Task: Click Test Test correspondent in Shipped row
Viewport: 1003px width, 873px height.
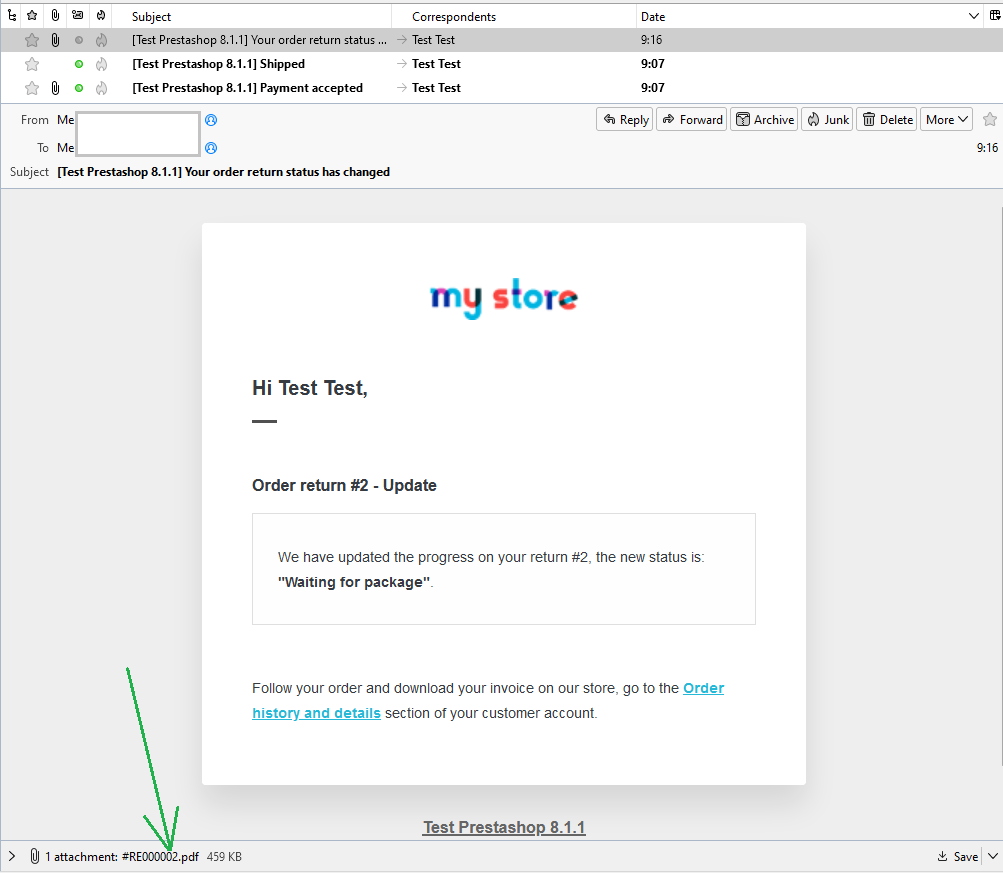Action: (x=436, y=64)
